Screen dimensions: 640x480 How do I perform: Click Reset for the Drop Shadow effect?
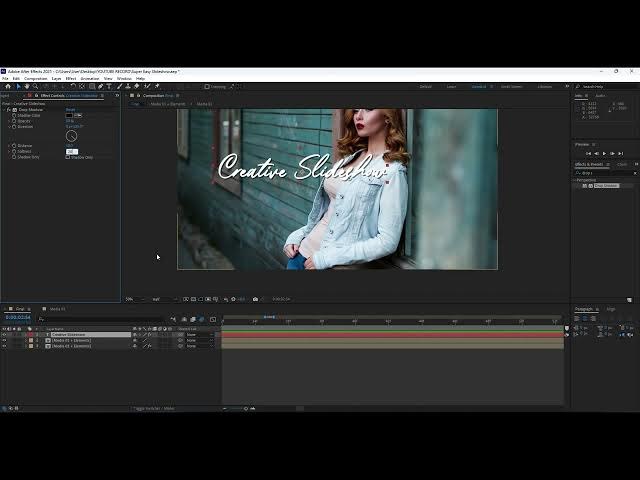click(70, 109)
